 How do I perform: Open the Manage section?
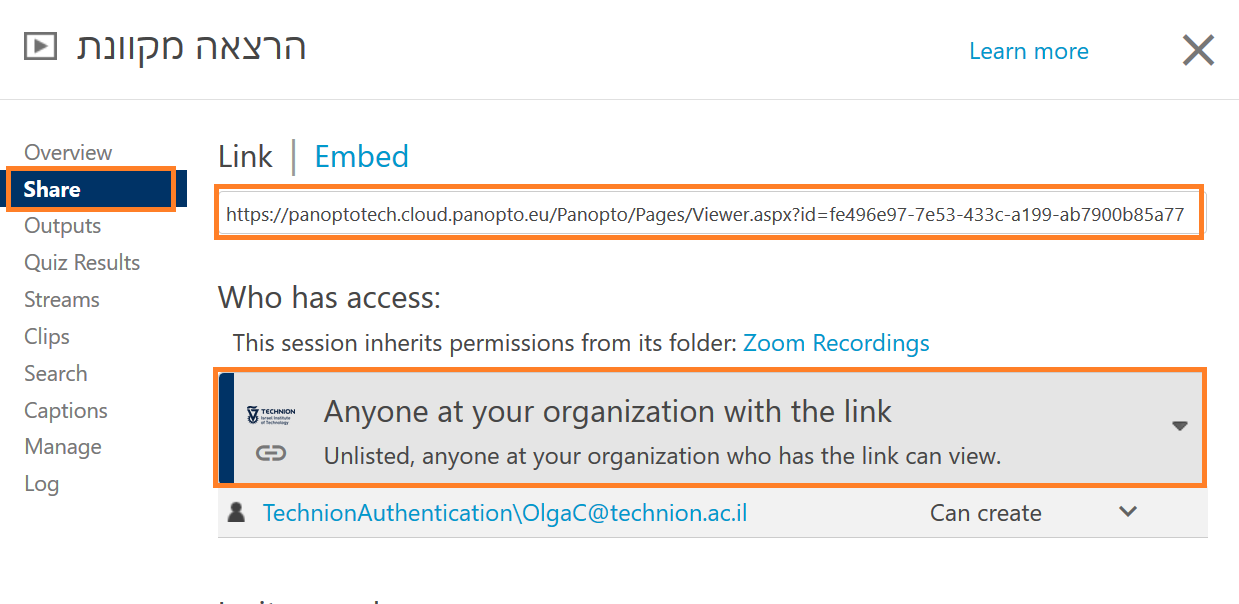pyautogui.click(x=63, y=447)
